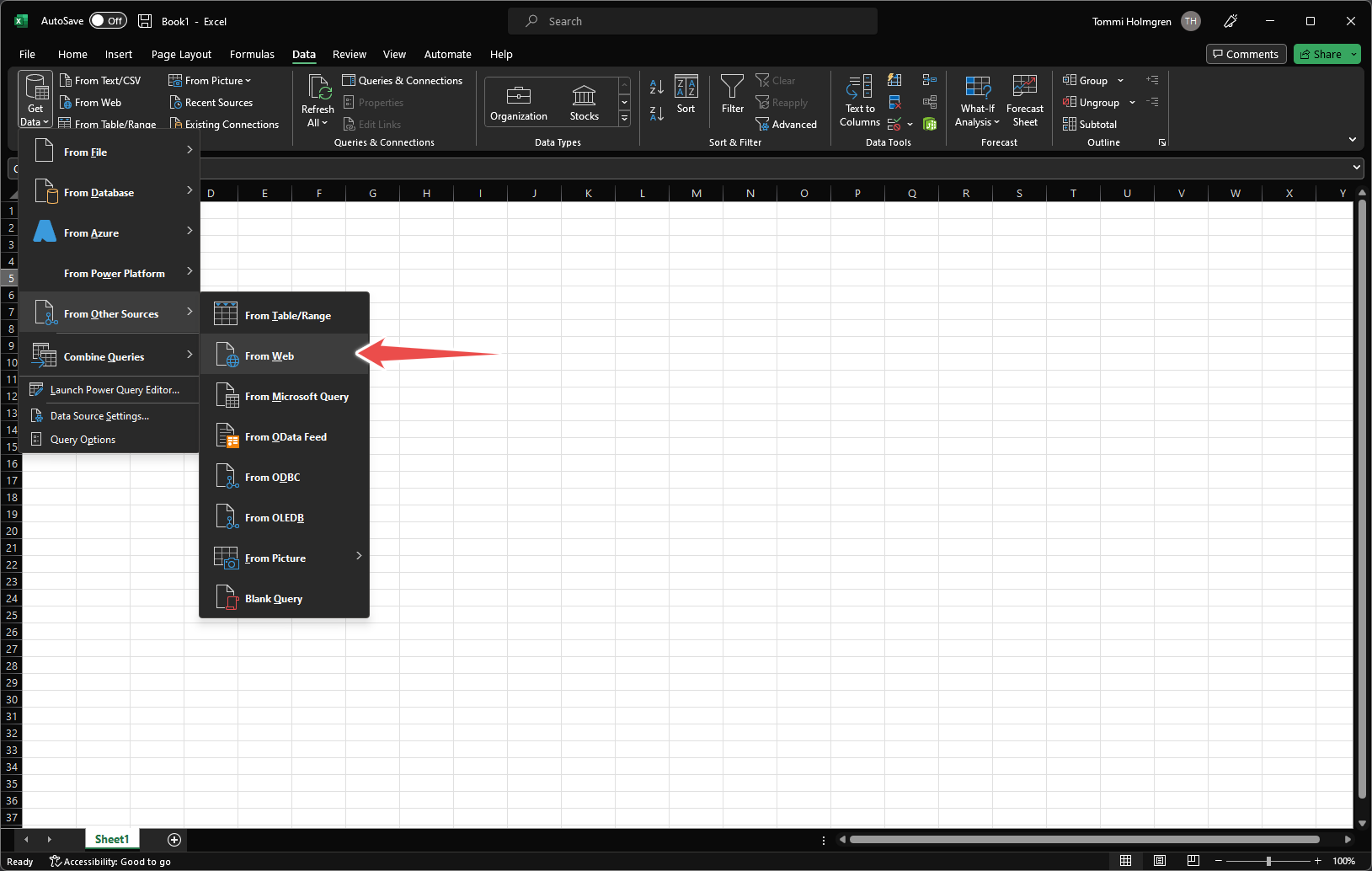
Task: Choose From Text/CSV in the ribbon
Action: pyautogui.click(x=100, y=81)
